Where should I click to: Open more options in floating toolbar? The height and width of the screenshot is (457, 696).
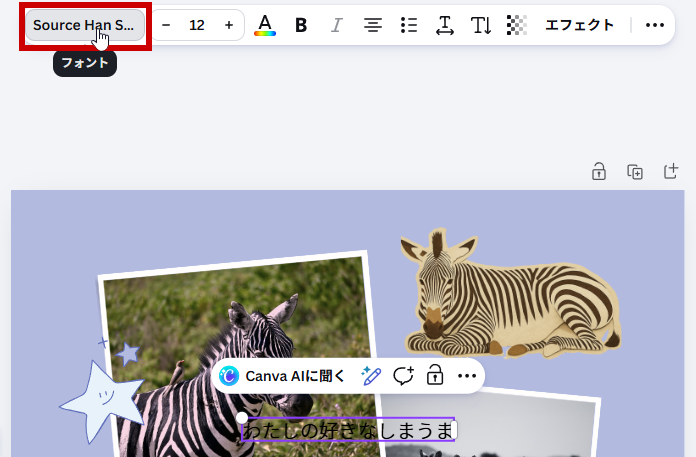(467, 376)
